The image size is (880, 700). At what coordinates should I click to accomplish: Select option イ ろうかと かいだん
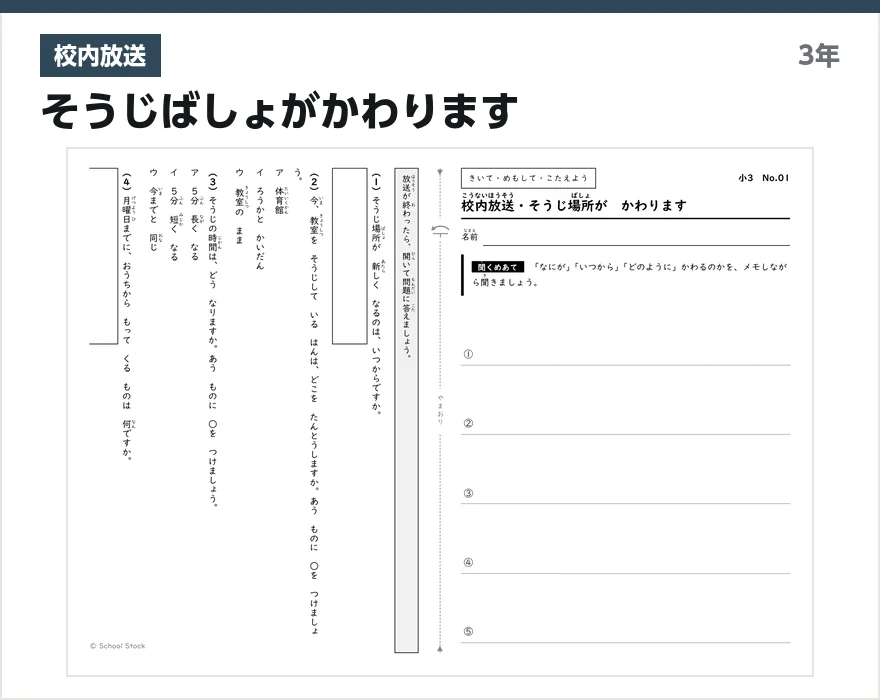pos(260,219)
